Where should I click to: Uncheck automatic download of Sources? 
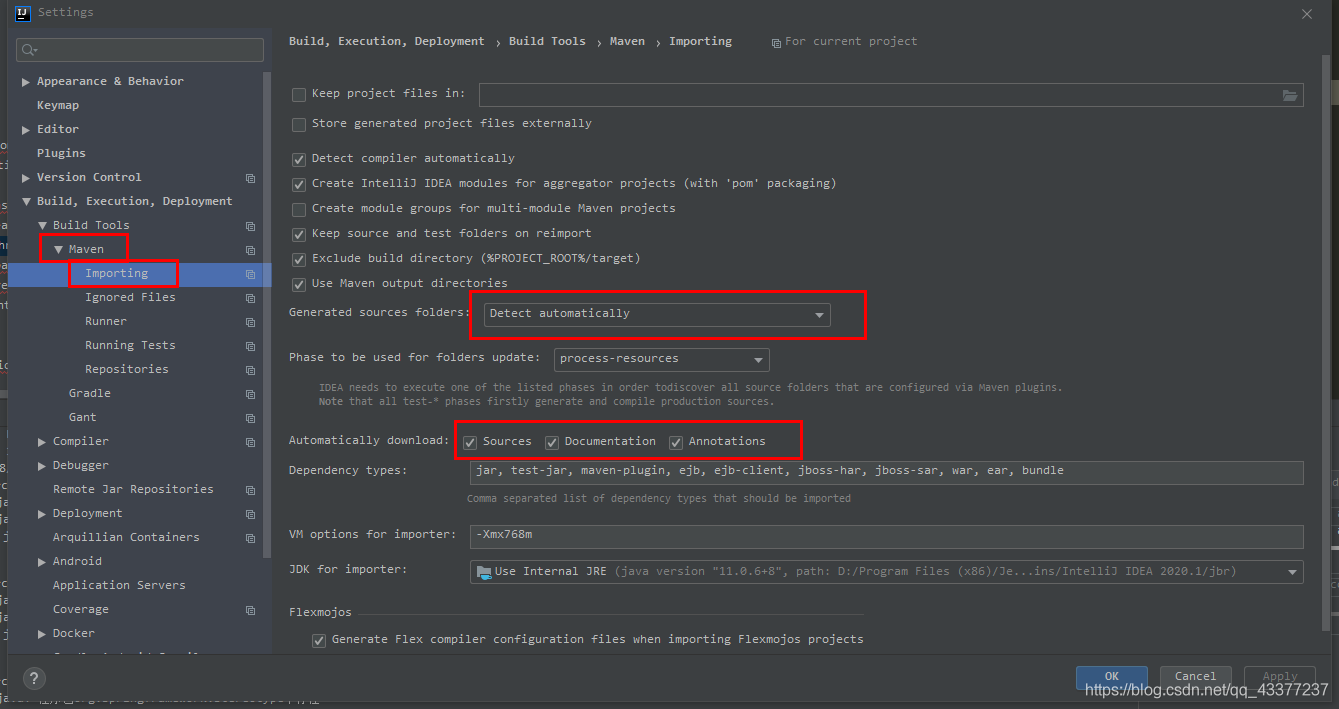point(470,442)
